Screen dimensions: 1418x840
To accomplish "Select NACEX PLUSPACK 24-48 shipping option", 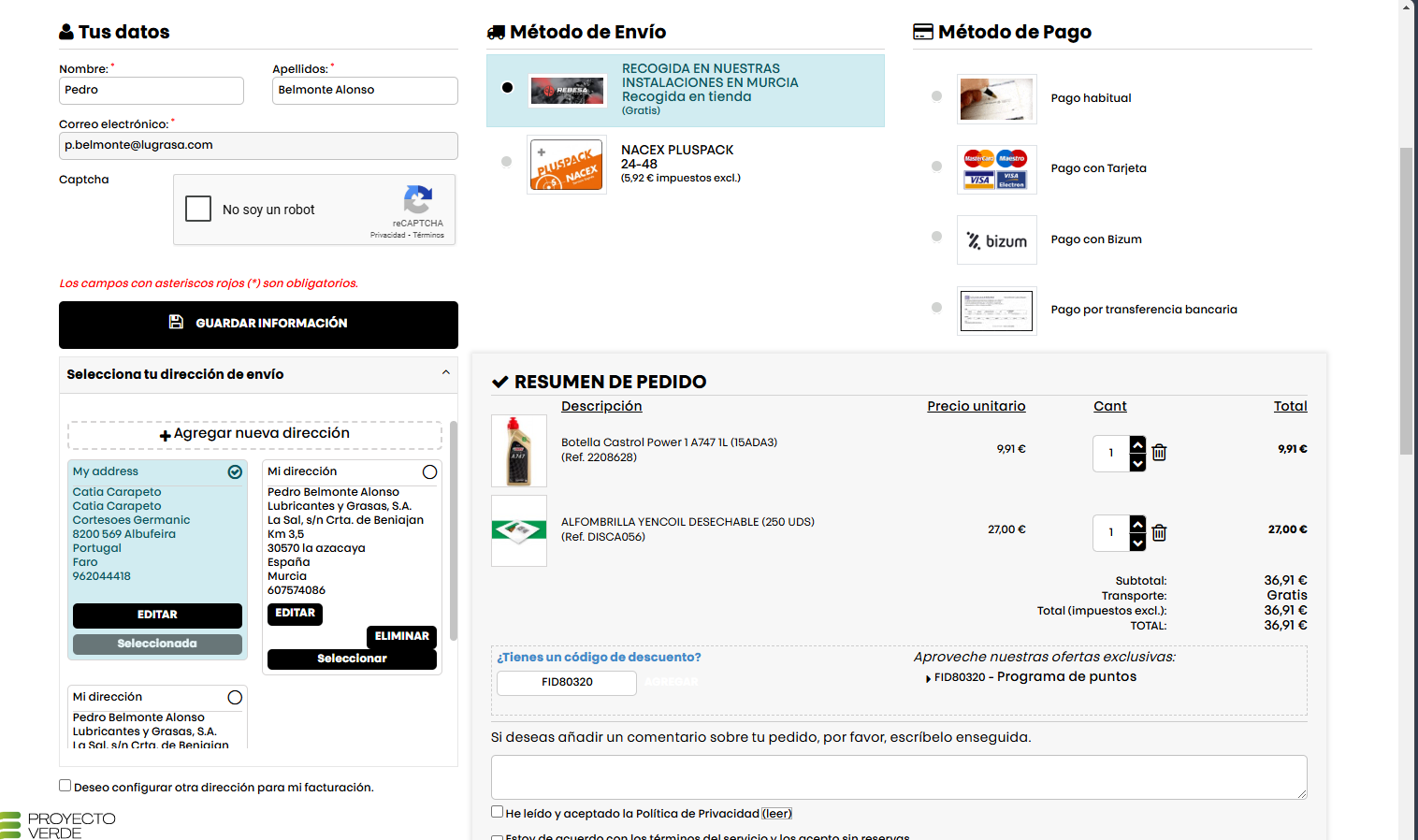I will tap(507, 162).
